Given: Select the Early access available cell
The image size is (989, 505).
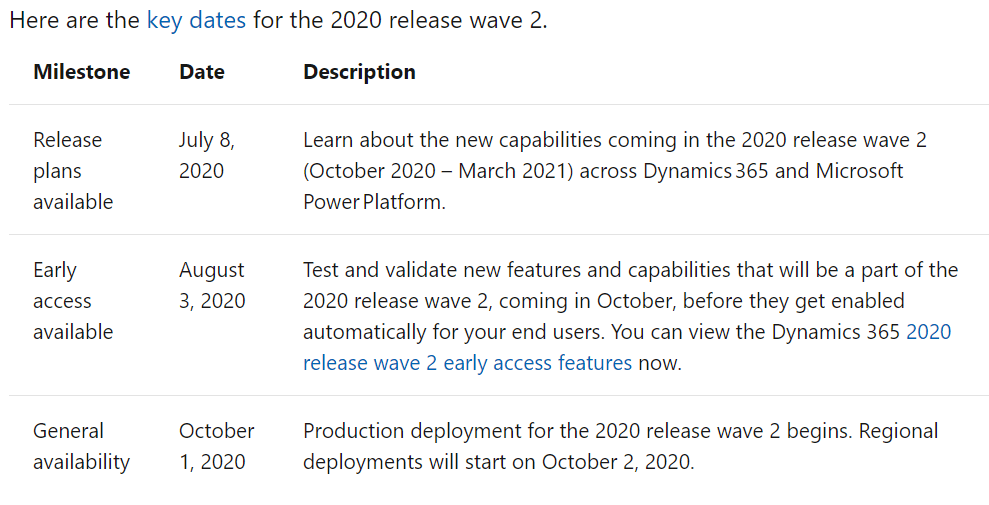Looking at the screenshot, I should [73, 301].
